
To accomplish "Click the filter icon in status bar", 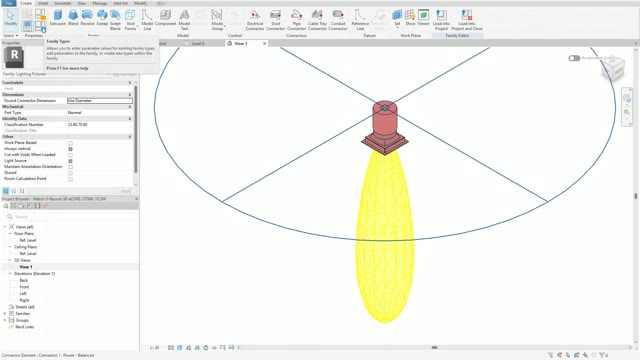I will 603,355.
